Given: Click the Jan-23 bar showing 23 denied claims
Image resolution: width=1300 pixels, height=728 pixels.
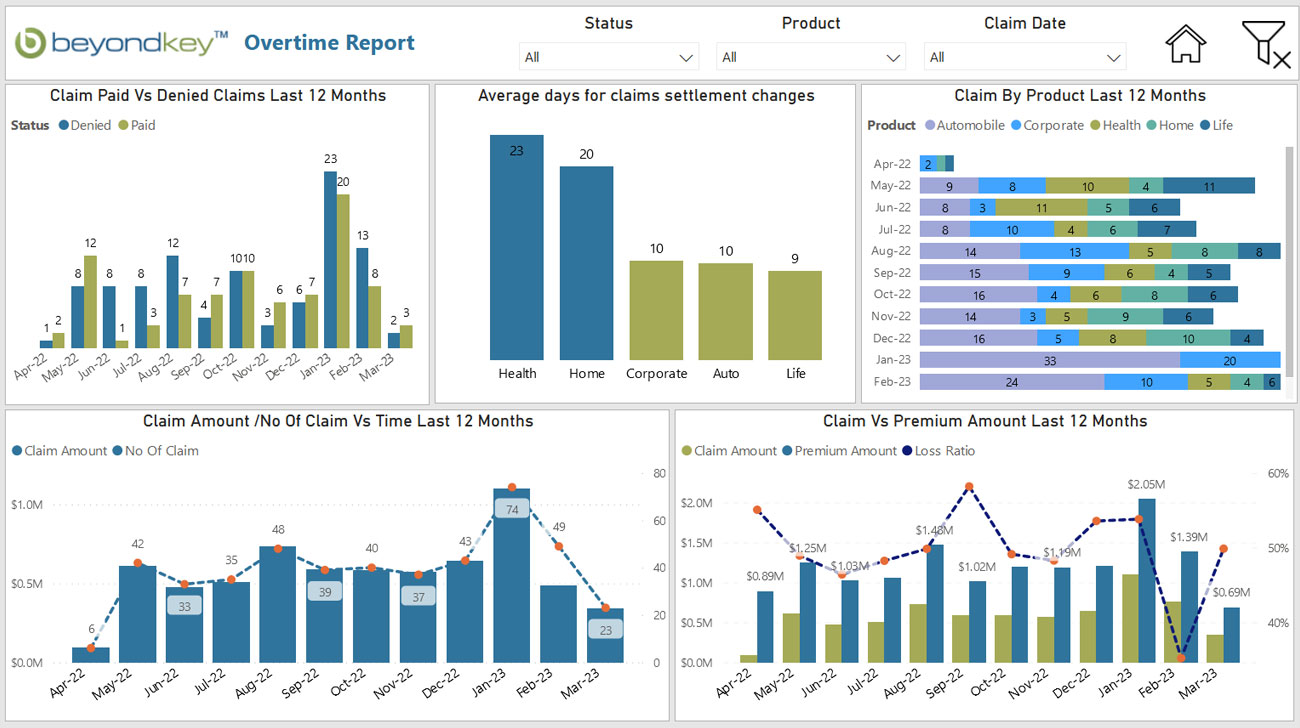Looking at the screenshot, I should tap(330, 260).
